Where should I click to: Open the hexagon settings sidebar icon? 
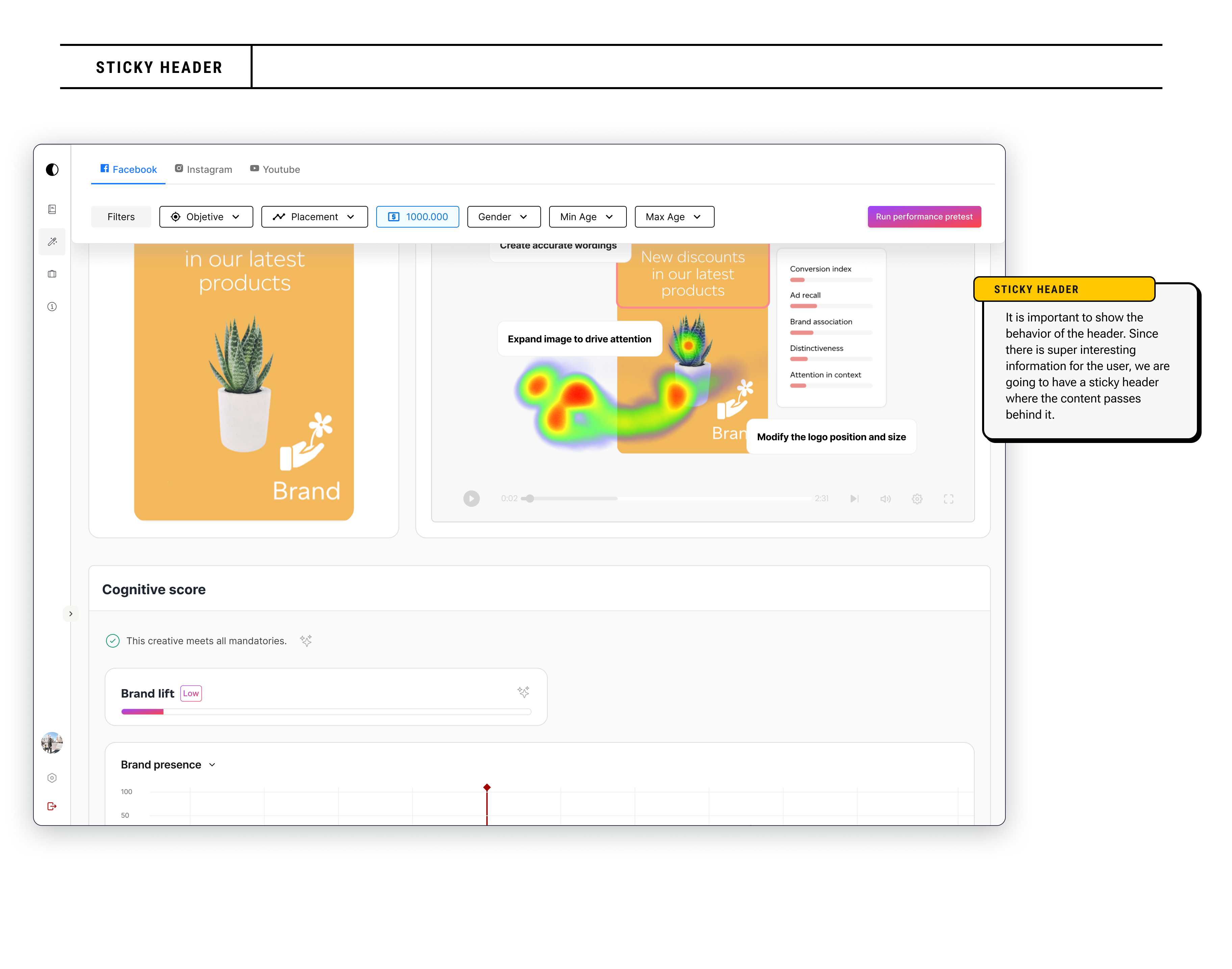(x=52, y=778)
